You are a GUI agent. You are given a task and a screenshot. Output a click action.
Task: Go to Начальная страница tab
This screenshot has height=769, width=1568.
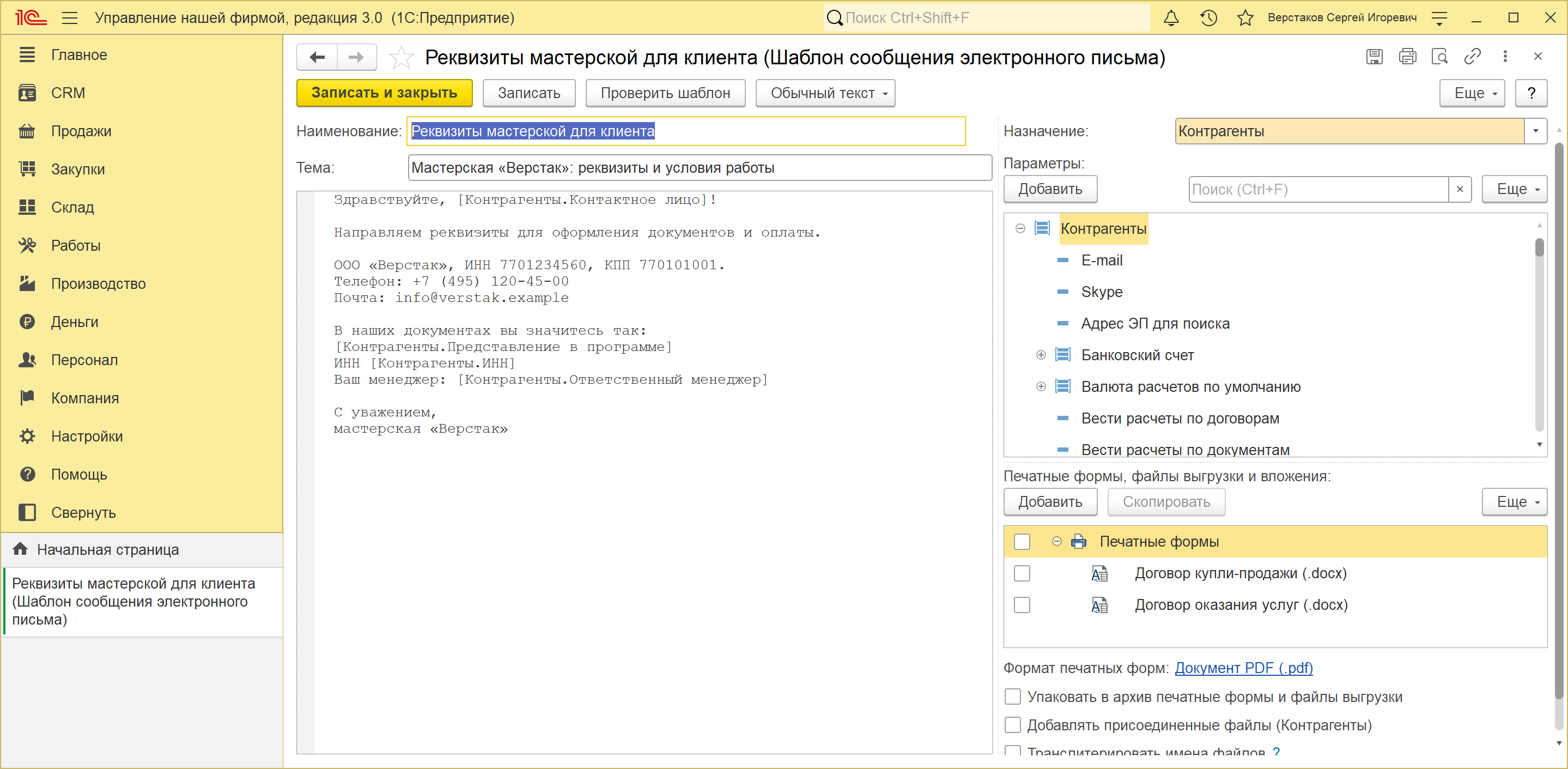tap(142, 550)
